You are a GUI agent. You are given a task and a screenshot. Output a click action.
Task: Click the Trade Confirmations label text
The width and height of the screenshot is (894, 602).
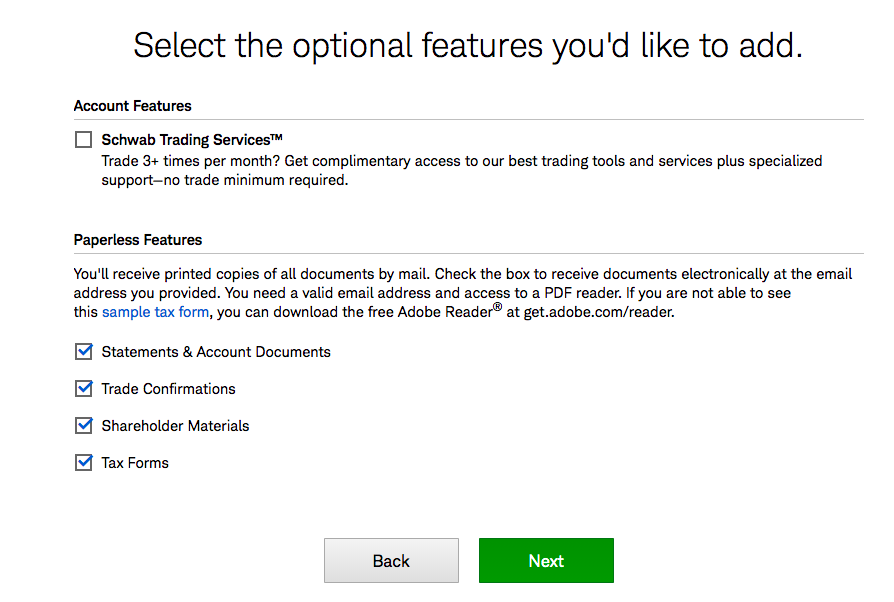coord(168,389)
